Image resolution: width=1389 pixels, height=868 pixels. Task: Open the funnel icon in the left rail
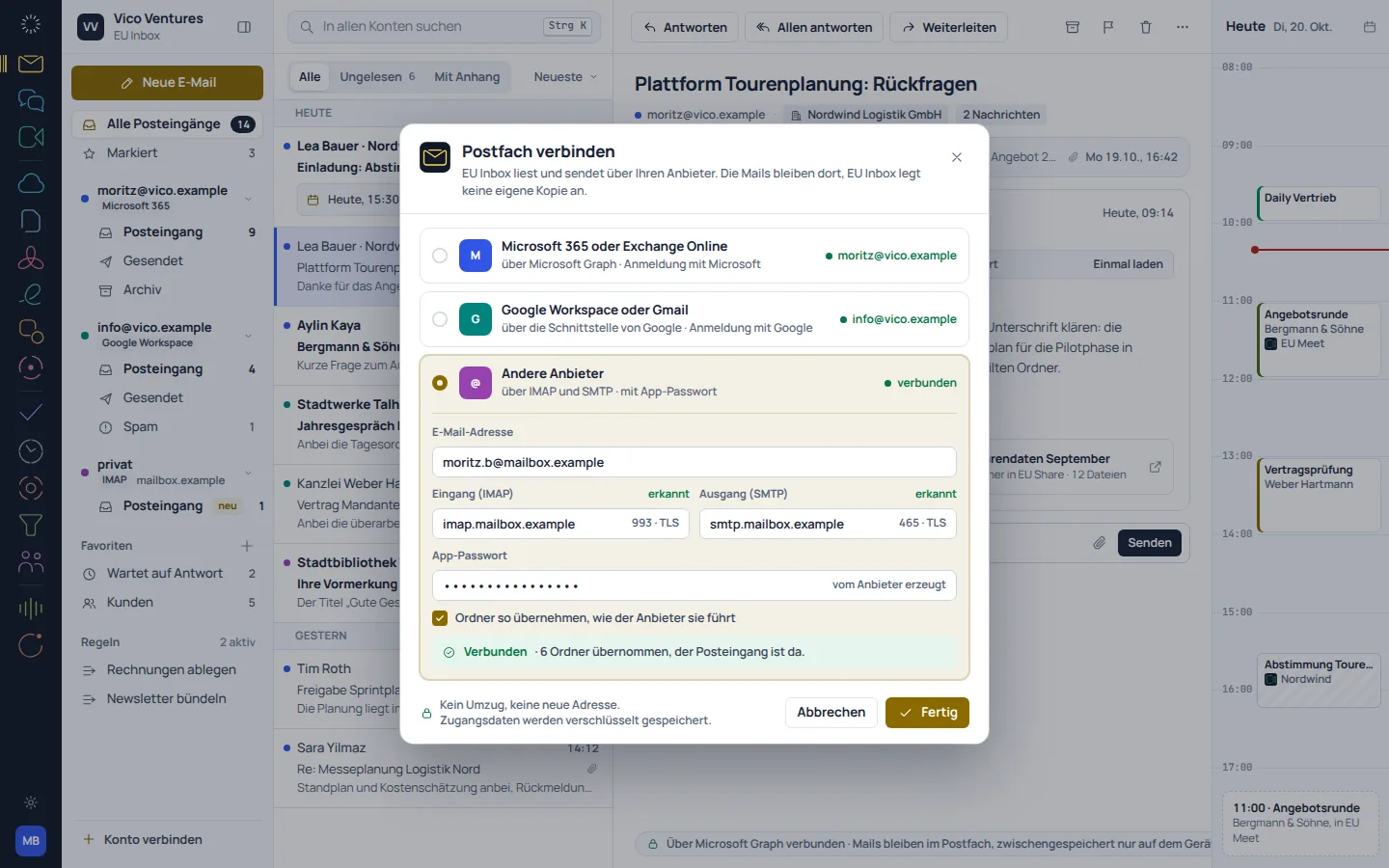(31, 525)
